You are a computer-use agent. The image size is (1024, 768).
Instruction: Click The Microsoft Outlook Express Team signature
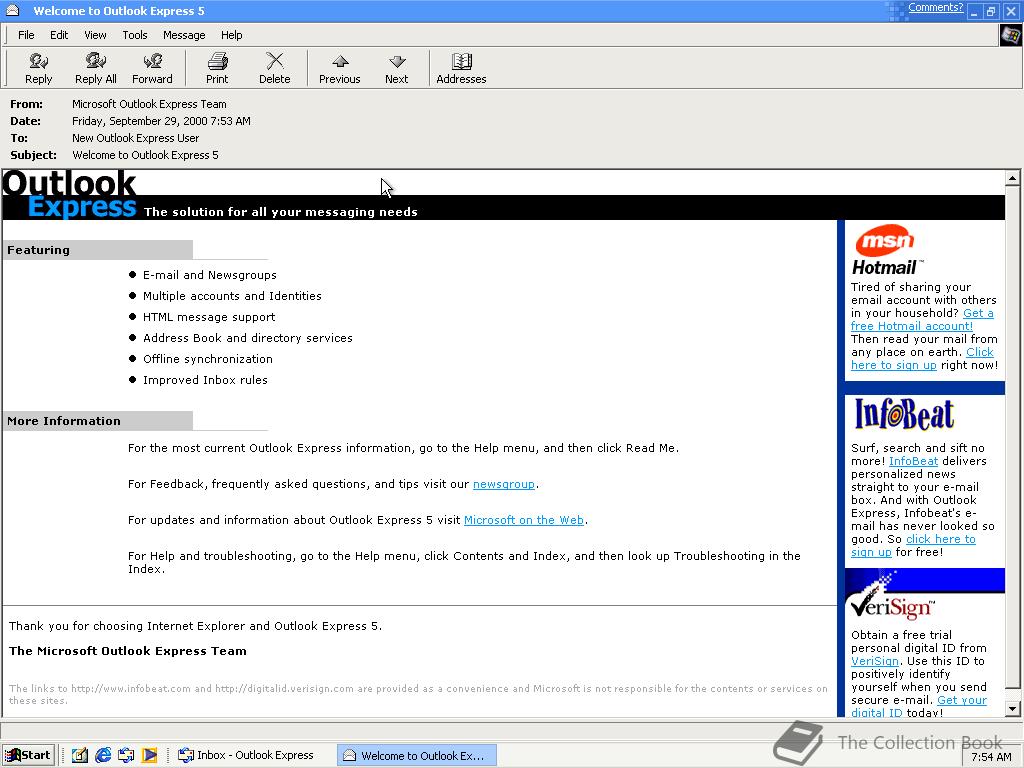pyautogui.click(x=128, y=651)
